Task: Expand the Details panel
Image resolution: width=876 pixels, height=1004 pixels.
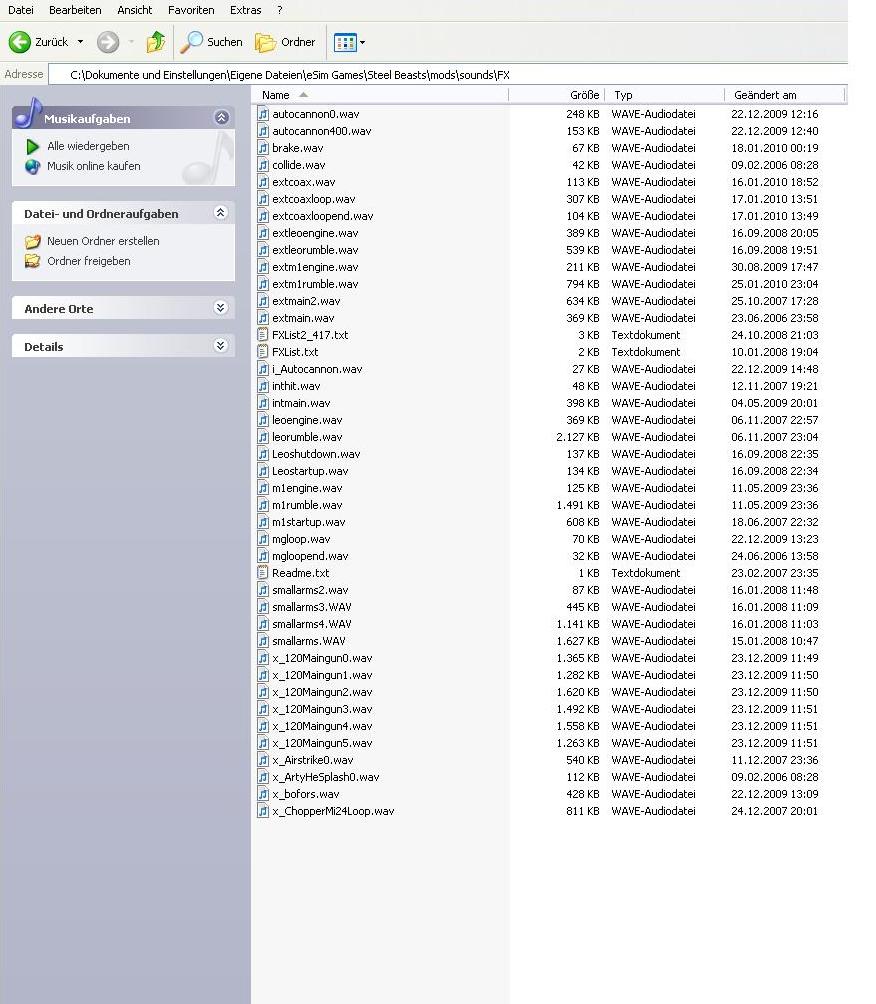Action: 221,346
